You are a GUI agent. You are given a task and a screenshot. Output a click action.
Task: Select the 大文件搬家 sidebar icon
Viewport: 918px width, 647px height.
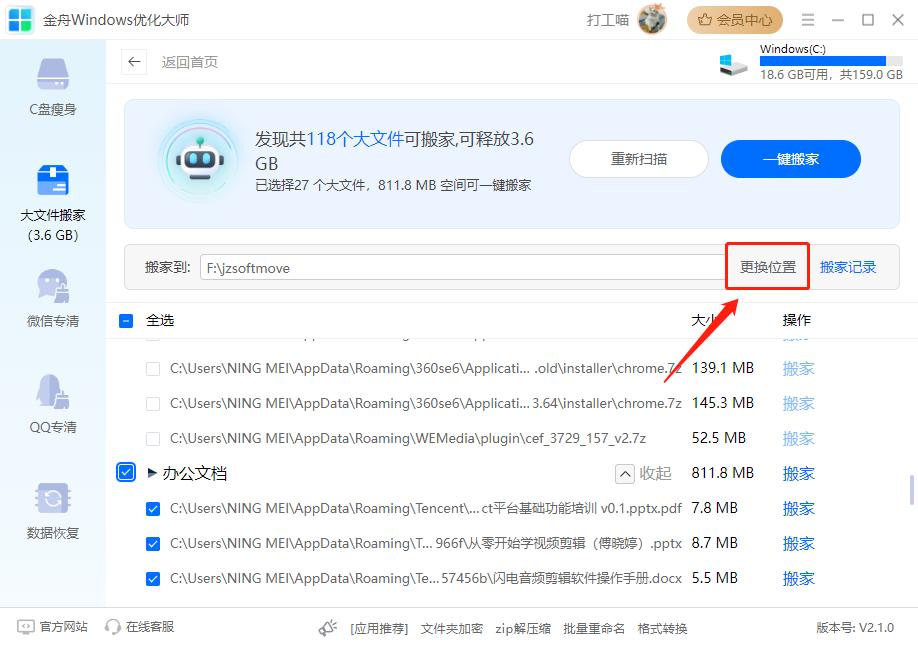tap(51, 185)
